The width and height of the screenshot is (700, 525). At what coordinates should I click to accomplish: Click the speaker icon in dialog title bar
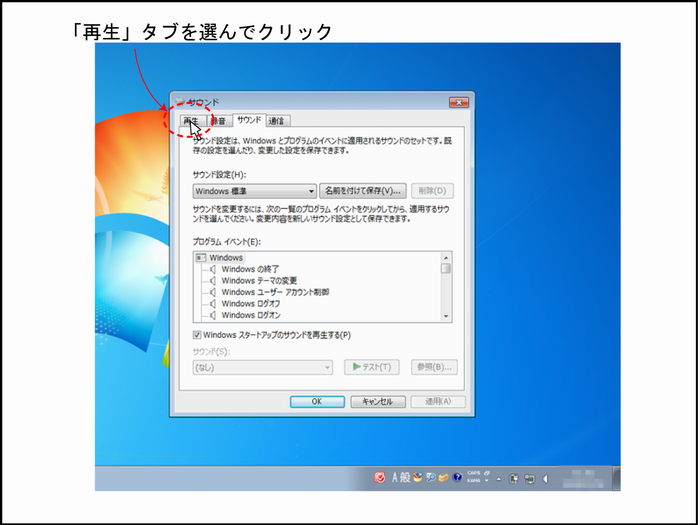click(180, 102)
